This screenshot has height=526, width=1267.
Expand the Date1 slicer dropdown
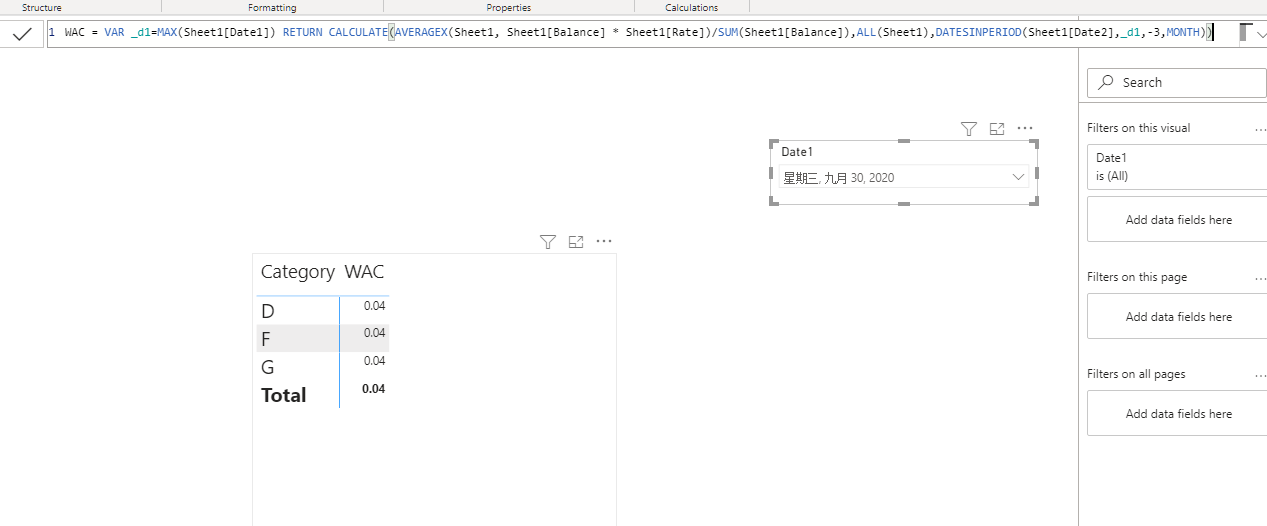[1019, 177]
